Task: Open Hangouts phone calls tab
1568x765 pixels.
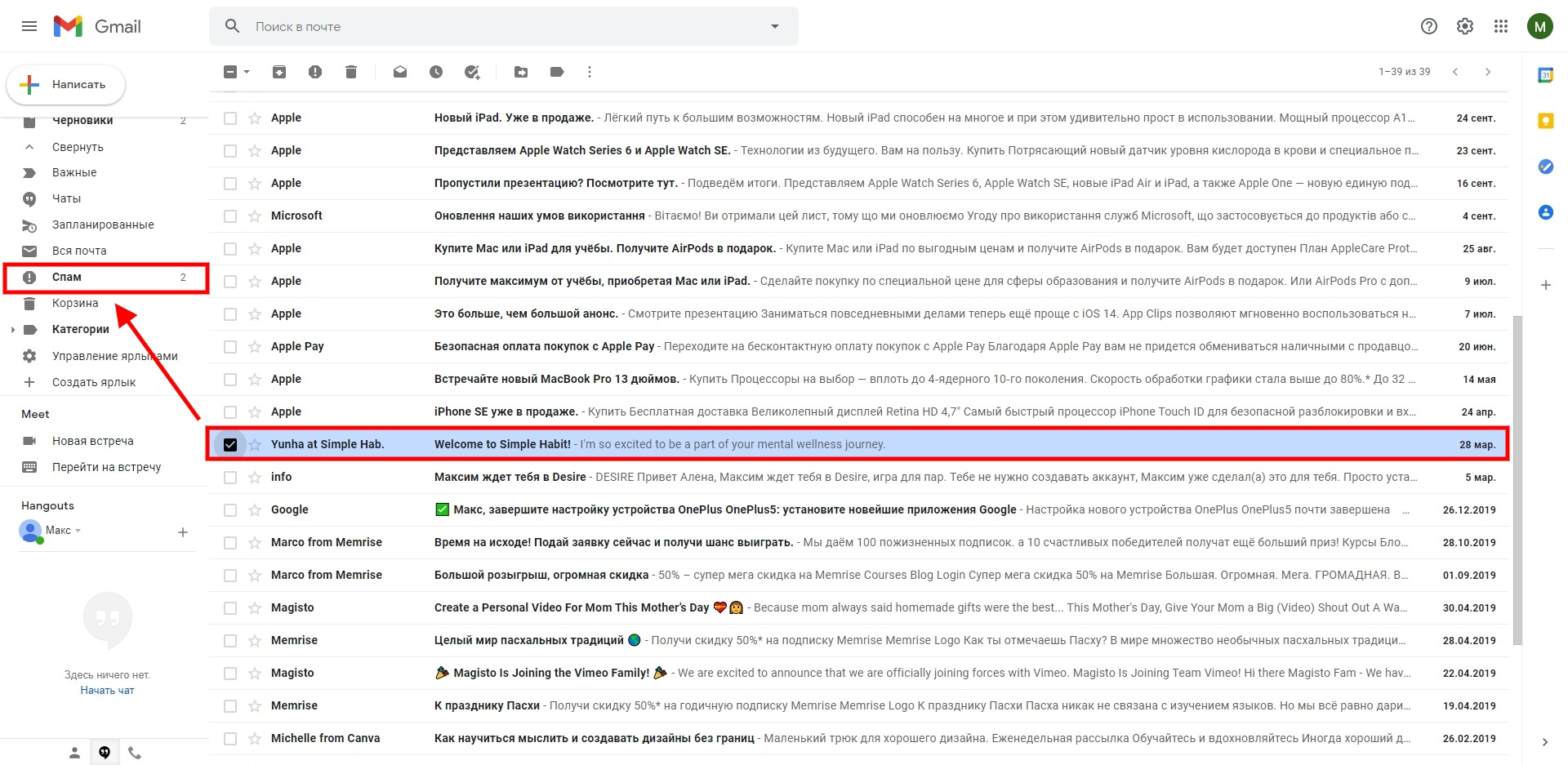Action: point(135,753)
